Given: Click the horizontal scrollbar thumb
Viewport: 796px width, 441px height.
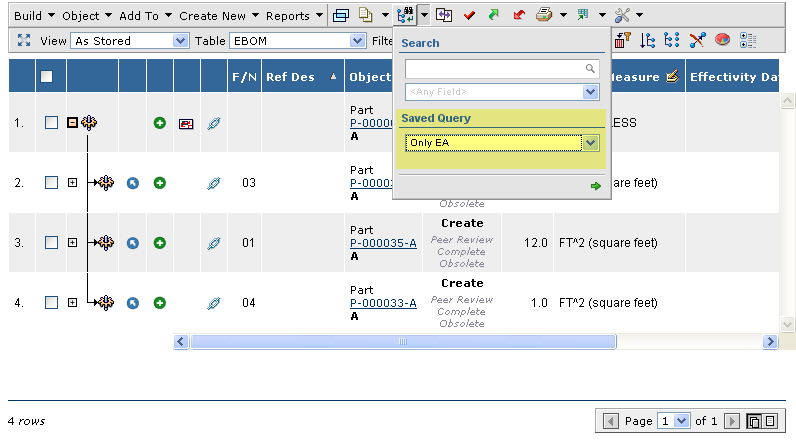Looking at the screenshot, I should point(400,342).
